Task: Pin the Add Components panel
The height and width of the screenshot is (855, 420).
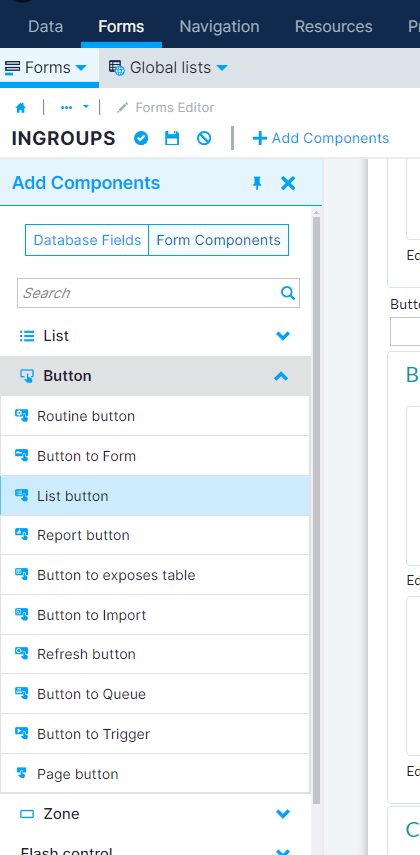Action: pyautogui.click(x=257, y=183)
